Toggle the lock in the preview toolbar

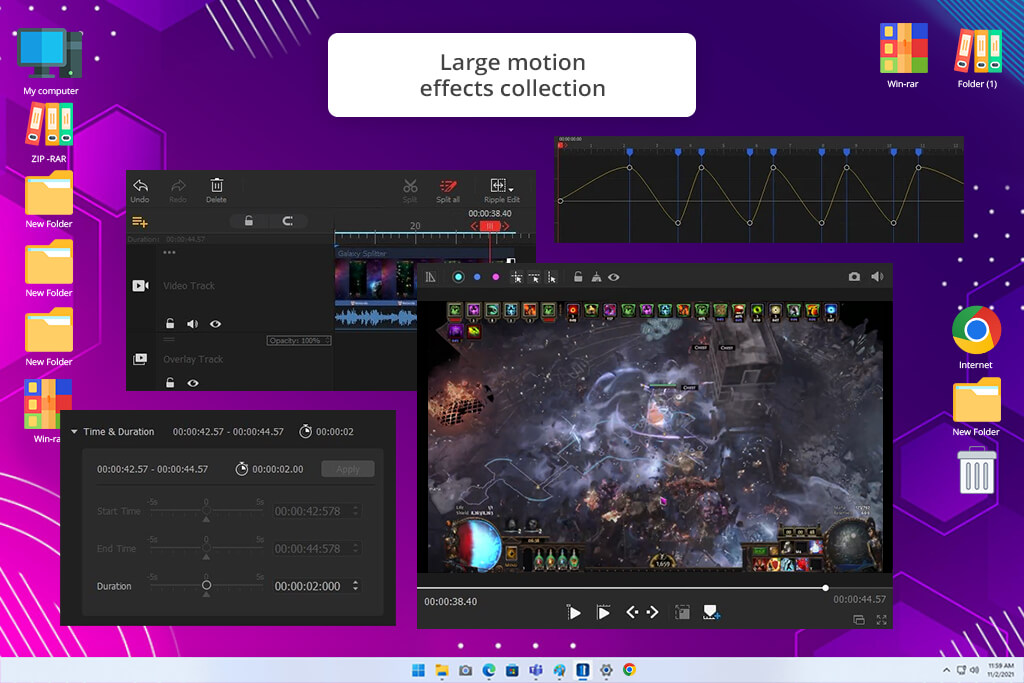pos(578,277)
